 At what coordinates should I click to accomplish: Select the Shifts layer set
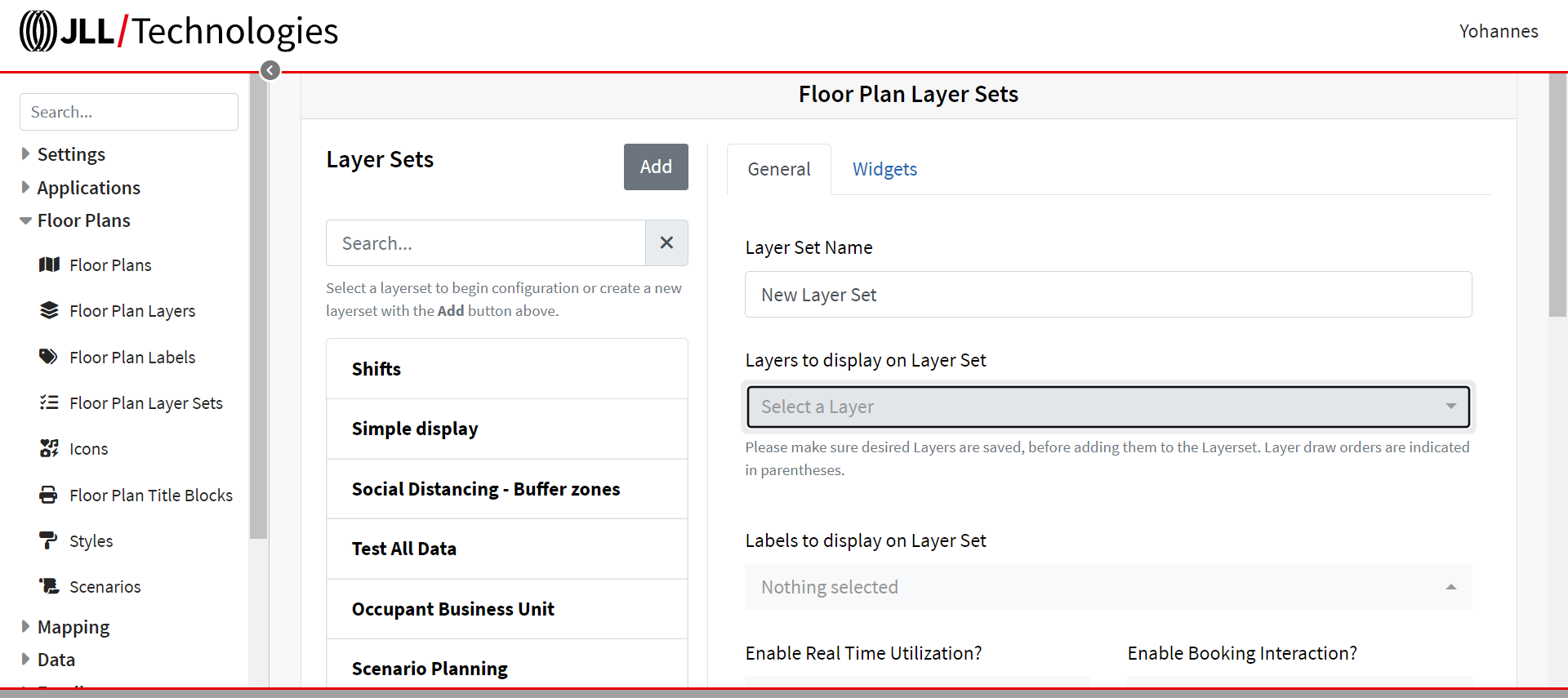pyautogui.click(x=507, y=369)
